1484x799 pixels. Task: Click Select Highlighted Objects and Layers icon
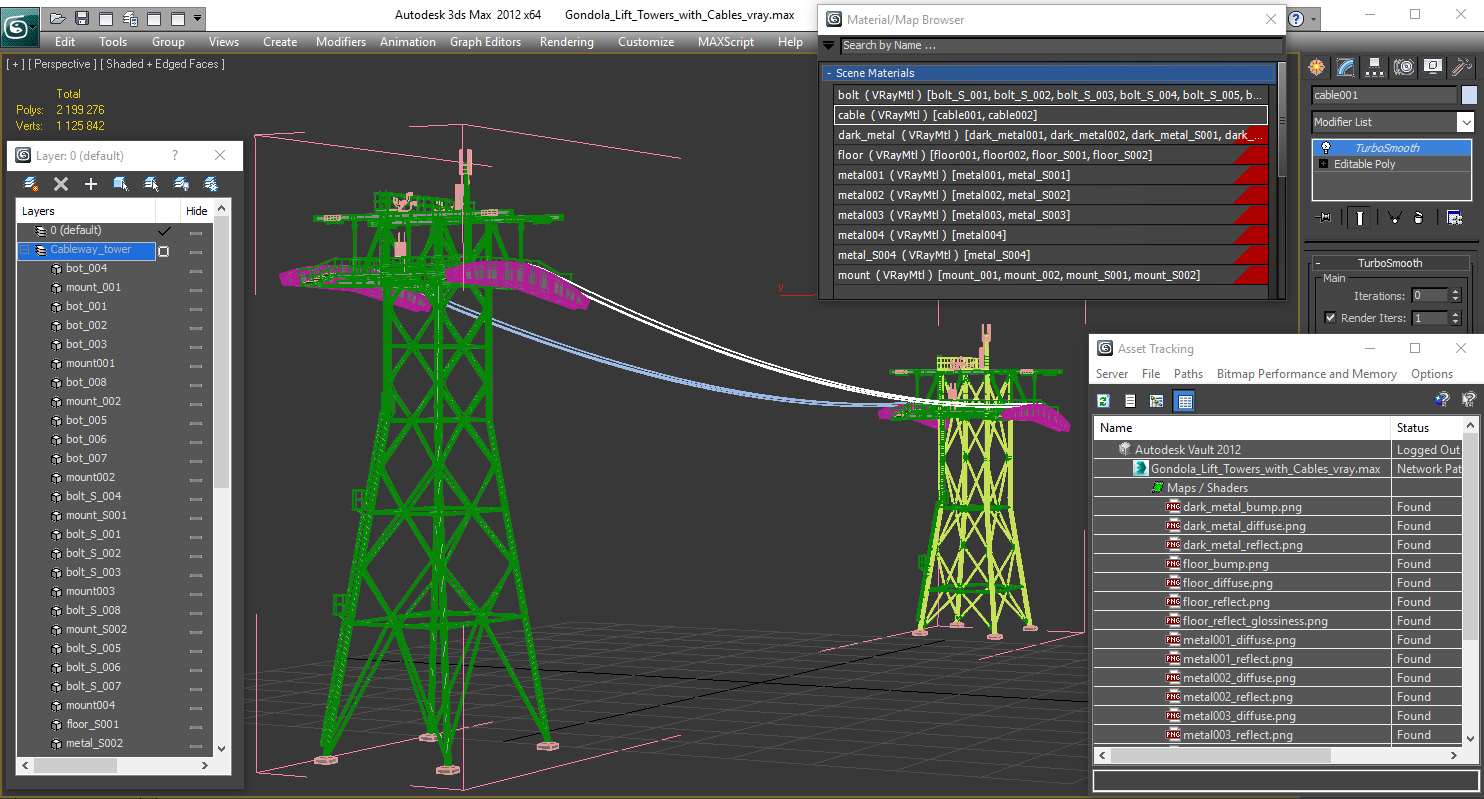[121, 184]
